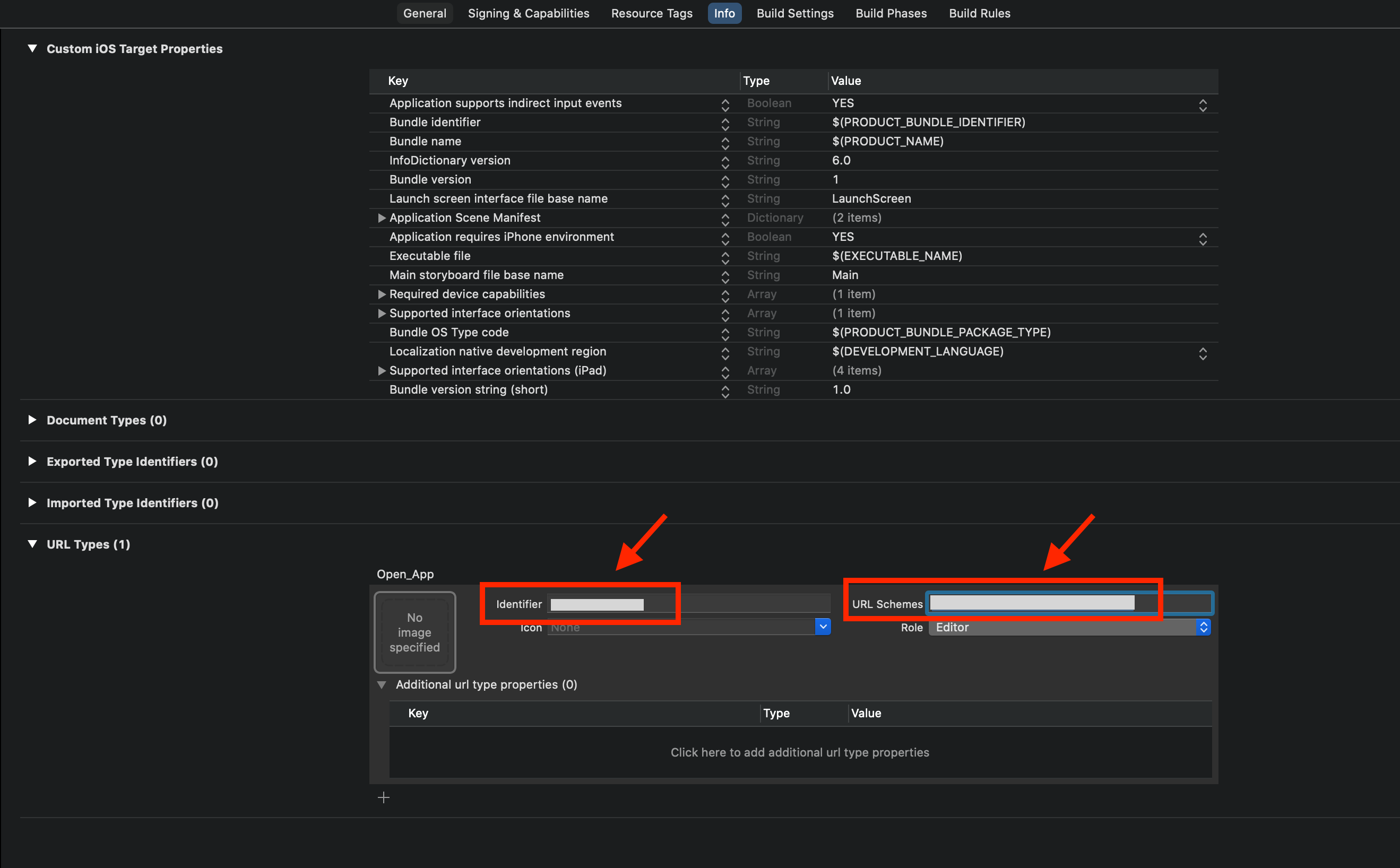Expand Exported Type Identifiers section

[33, 462]
